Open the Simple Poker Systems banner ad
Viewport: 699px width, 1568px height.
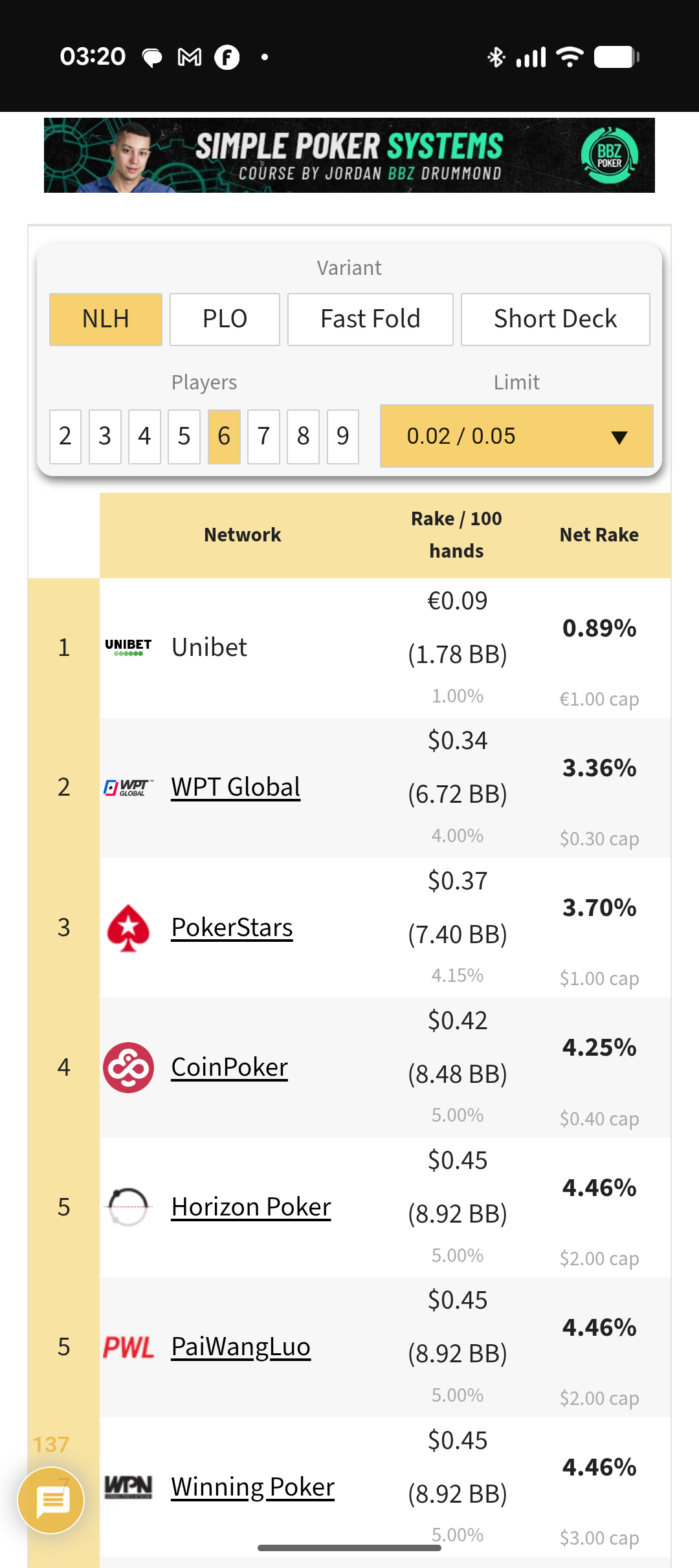(349, 155)
